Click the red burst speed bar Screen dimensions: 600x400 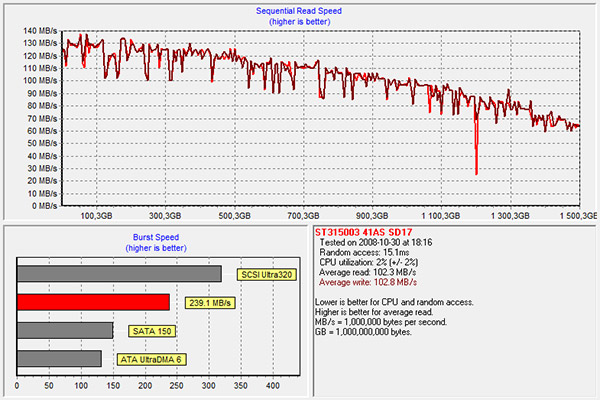pyautogui.click(x=93, y=302)
